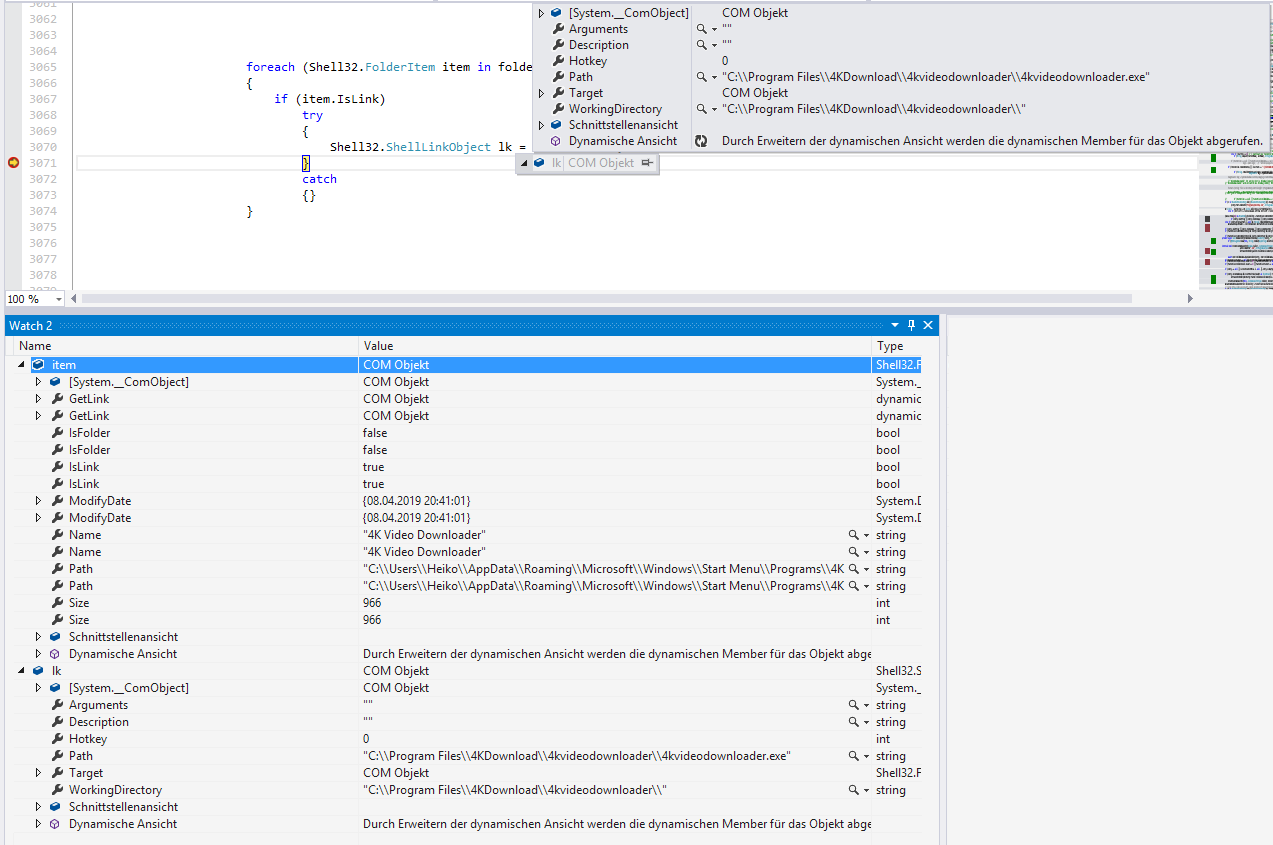Open visualizer dropdown arrow for 4kvideodownloader.exe Path row
The width and height of the screenshot is (1273, 845).
(866, 756)
